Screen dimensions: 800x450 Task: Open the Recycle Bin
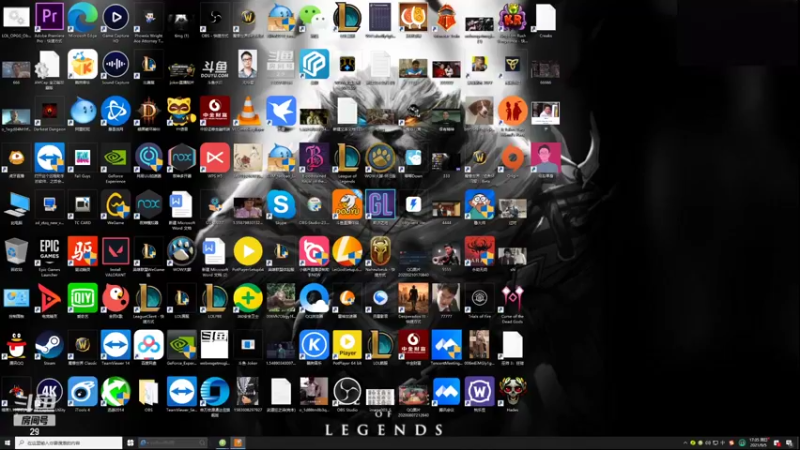(16, 251)
